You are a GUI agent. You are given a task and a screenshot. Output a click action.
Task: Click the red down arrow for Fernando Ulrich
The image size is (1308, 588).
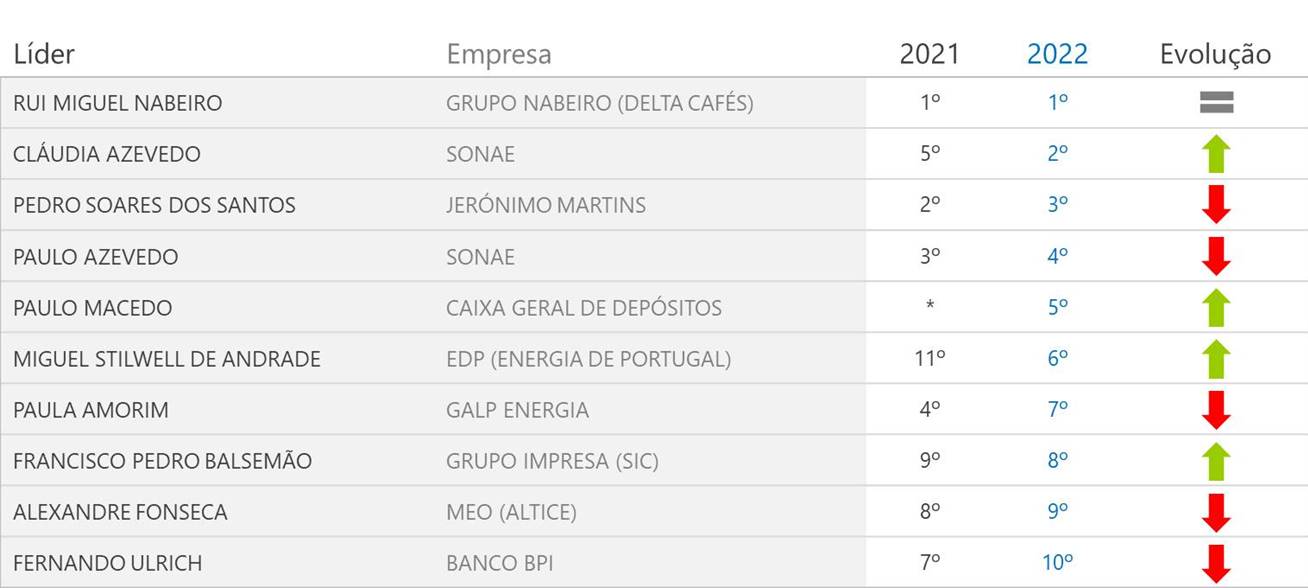tap(1216, 563)
